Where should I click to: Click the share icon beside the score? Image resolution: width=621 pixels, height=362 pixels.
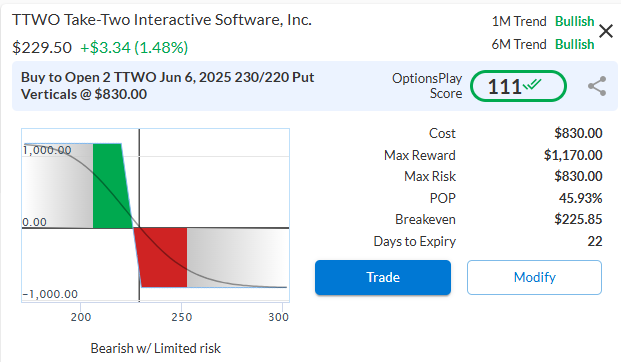[597, 86]
